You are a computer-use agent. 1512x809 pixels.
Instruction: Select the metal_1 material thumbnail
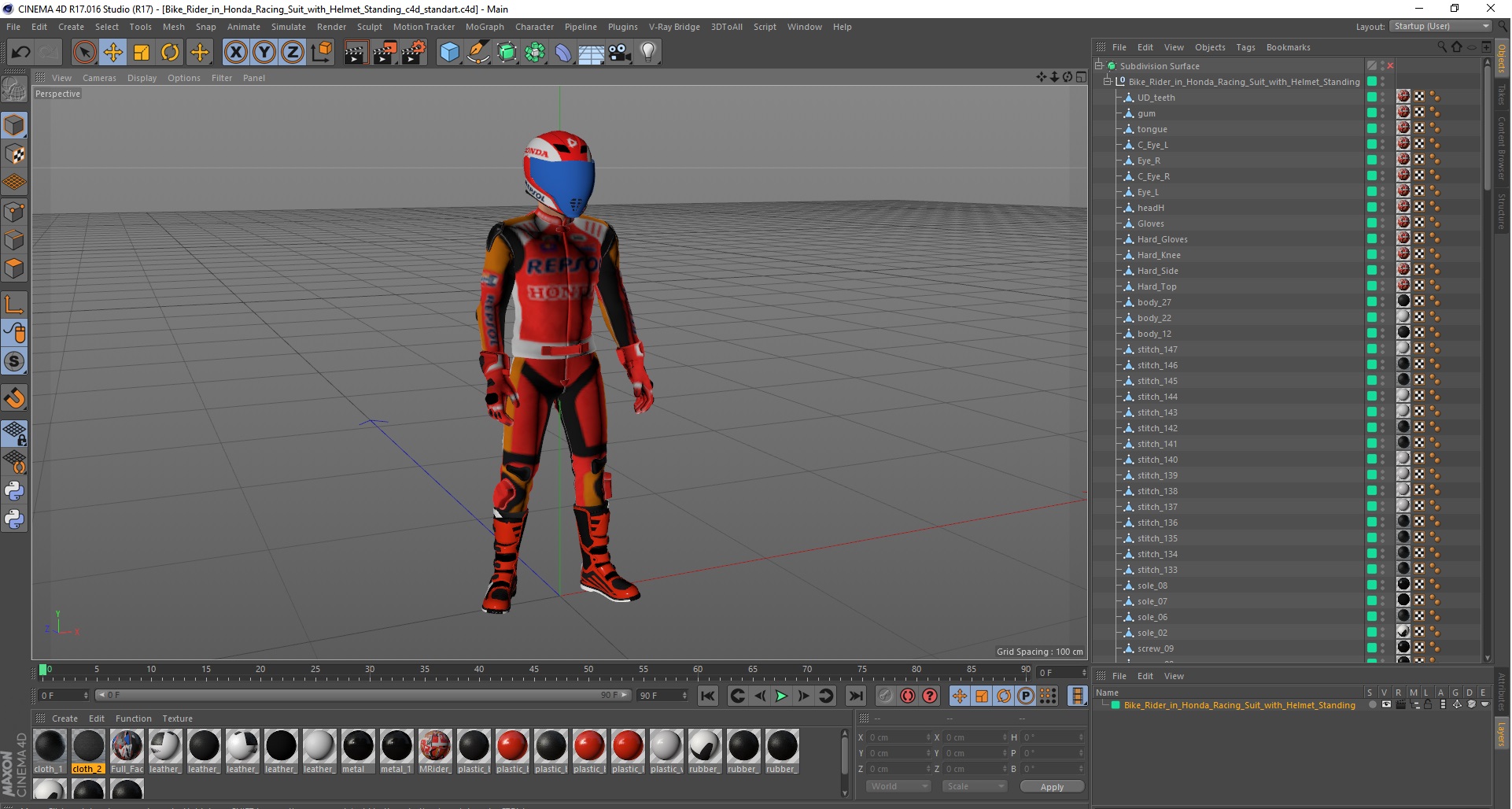click(396, 752)
